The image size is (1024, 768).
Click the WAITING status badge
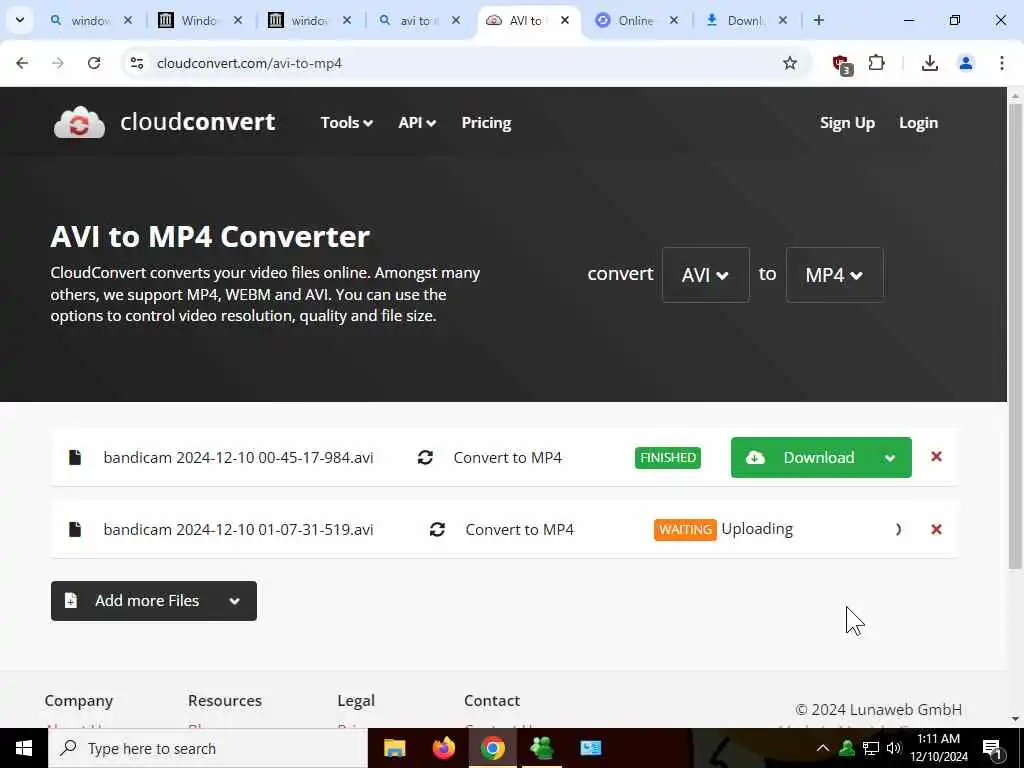point(685,530)
